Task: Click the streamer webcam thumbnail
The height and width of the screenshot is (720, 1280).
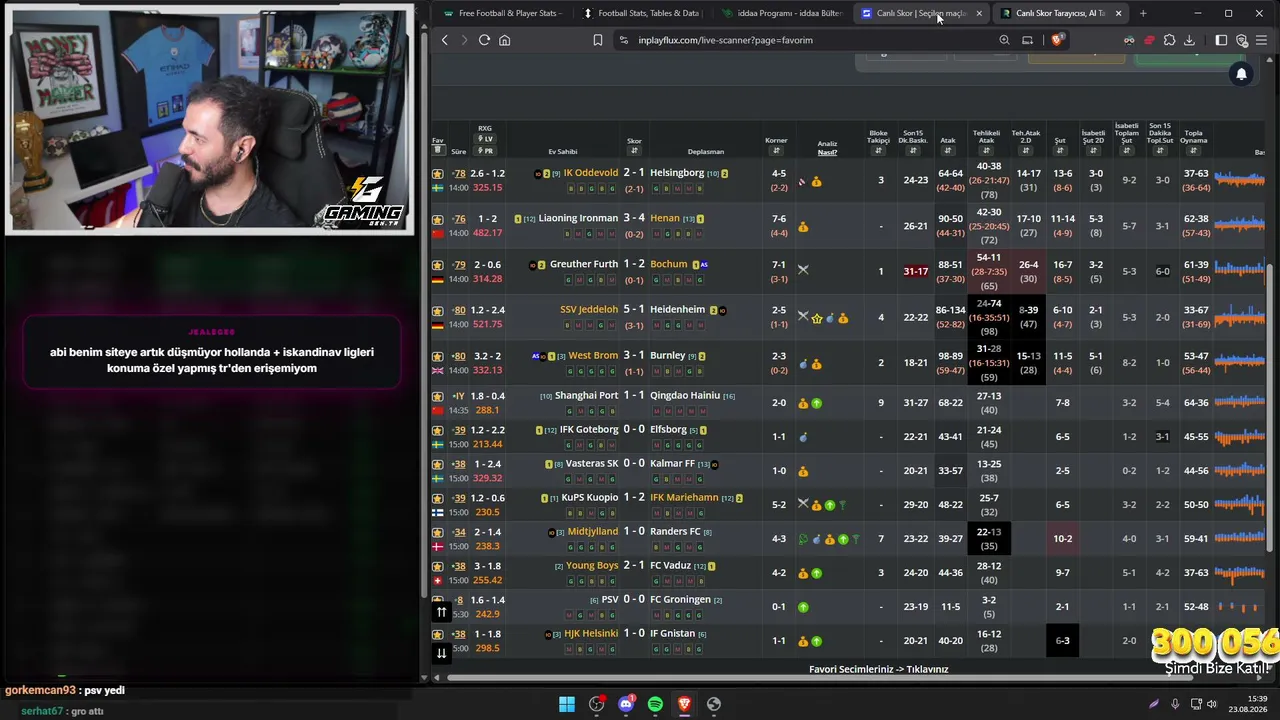Action: tap(210, 122)
